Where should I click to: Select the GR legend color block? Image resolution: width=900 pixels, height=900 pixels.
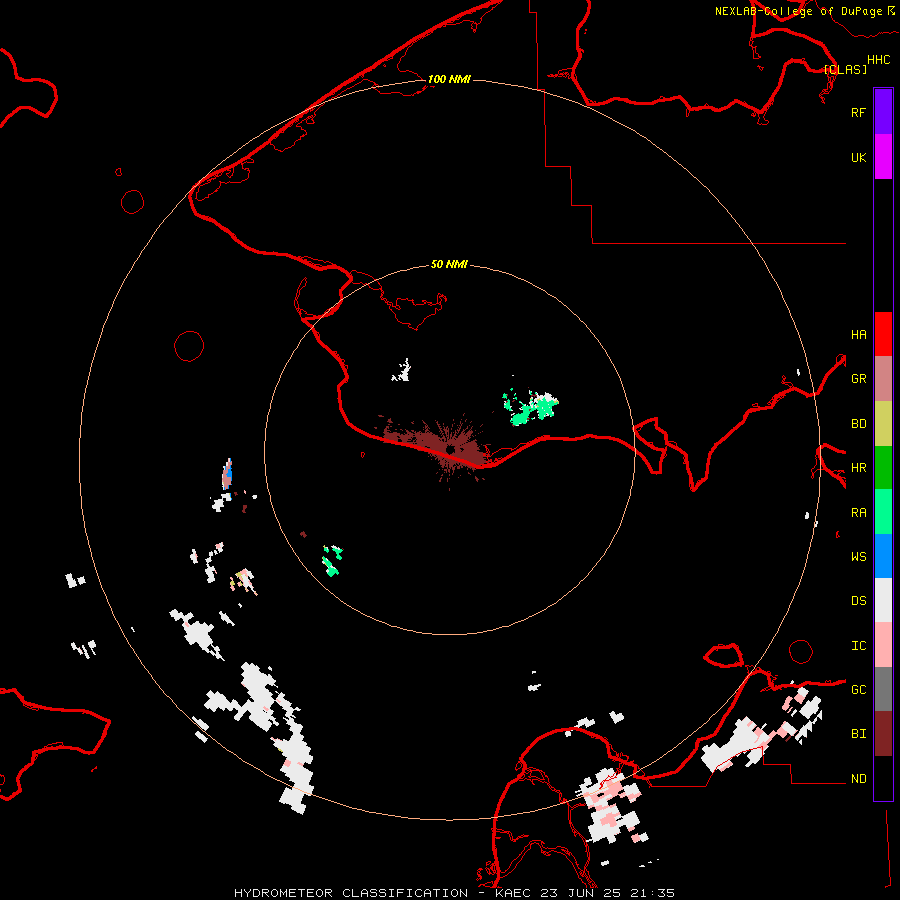883,378
